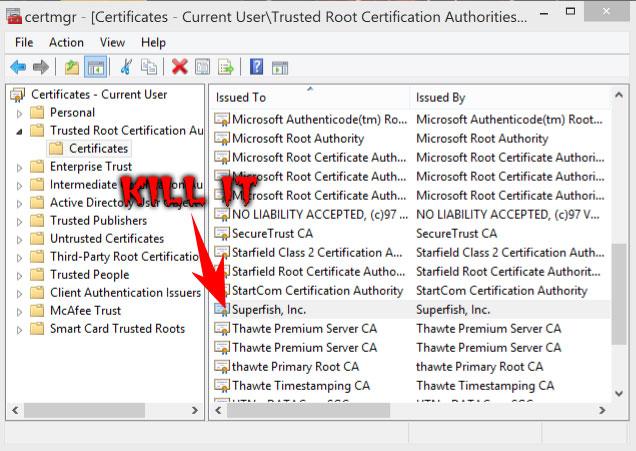Select McAfee Trust in the tree
The width and height of the screenshot is (636, 451).
(86, 311)
